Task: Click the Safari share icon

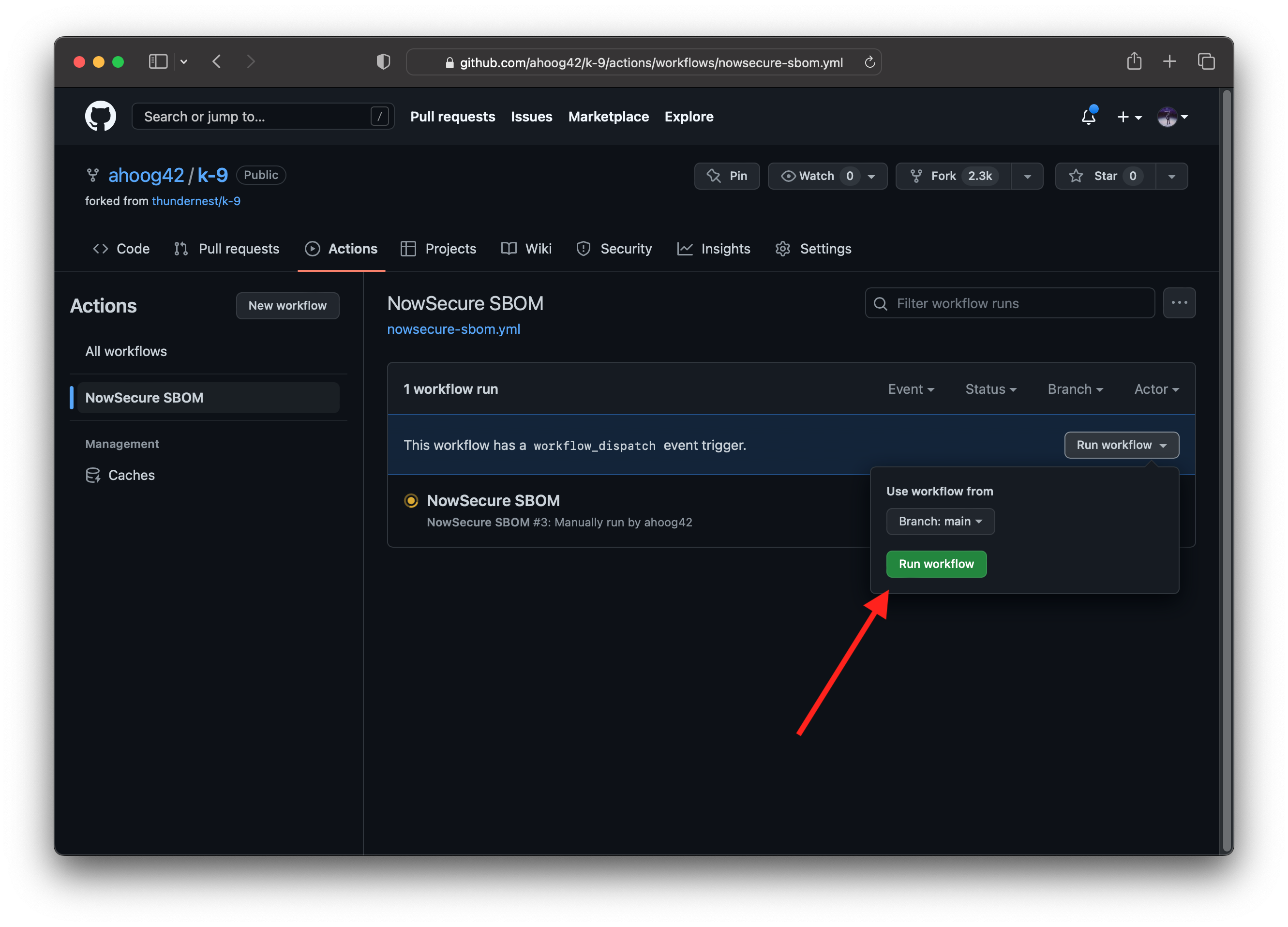Action: 1134,61
